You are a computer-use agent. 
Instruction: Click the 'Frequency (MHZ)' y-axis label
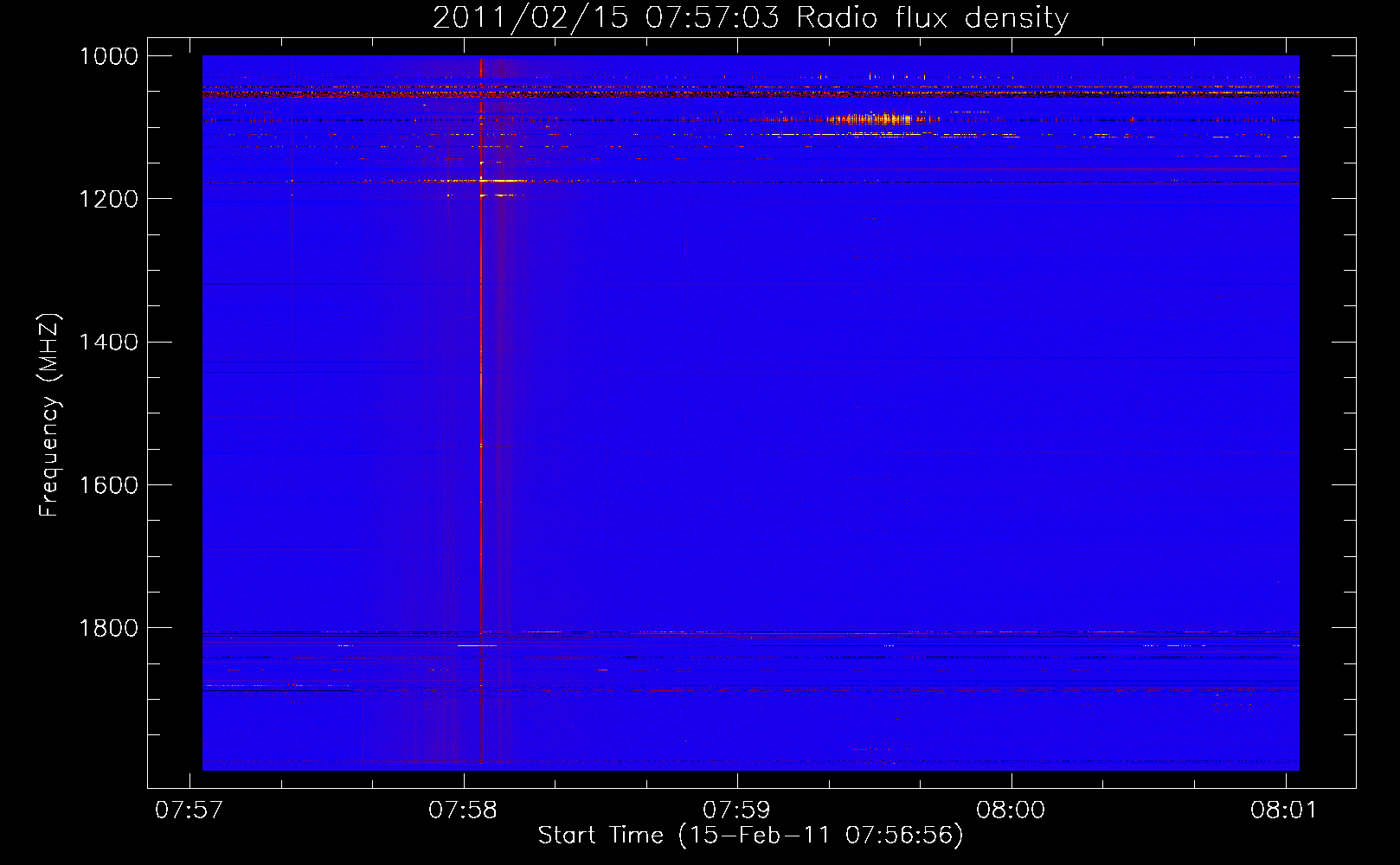pos(50,415)
